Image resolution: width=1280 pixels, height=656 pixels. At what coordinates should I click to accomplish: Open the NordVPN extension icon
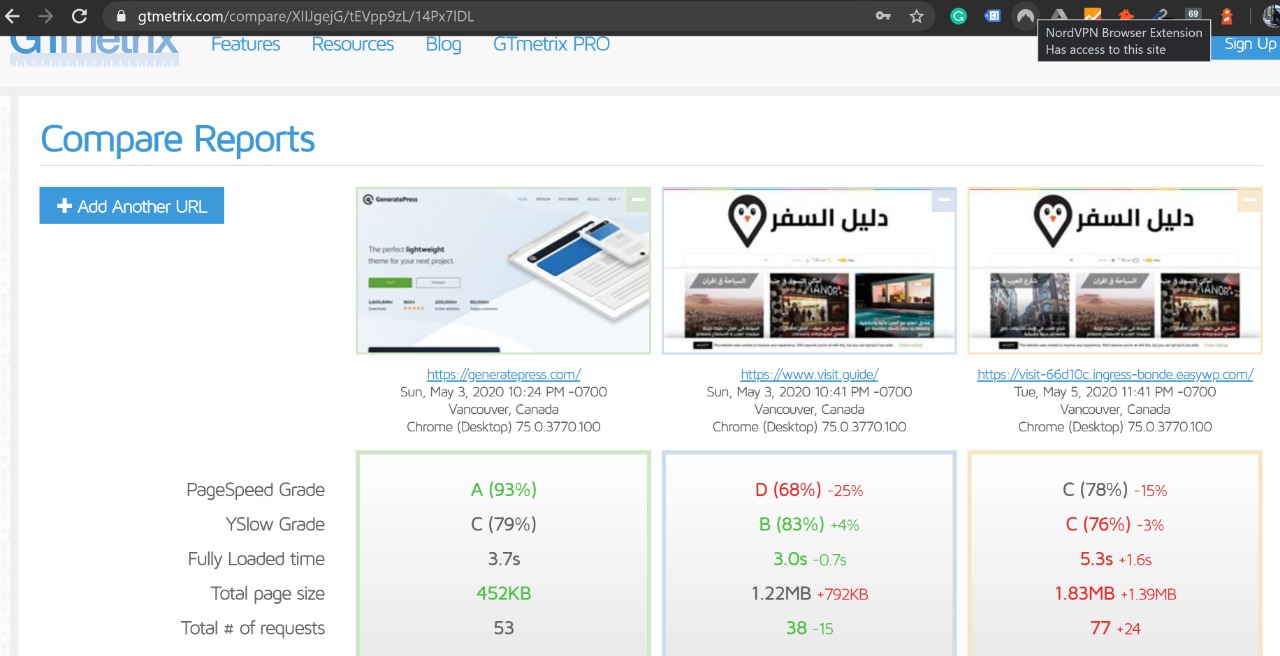1025,16
